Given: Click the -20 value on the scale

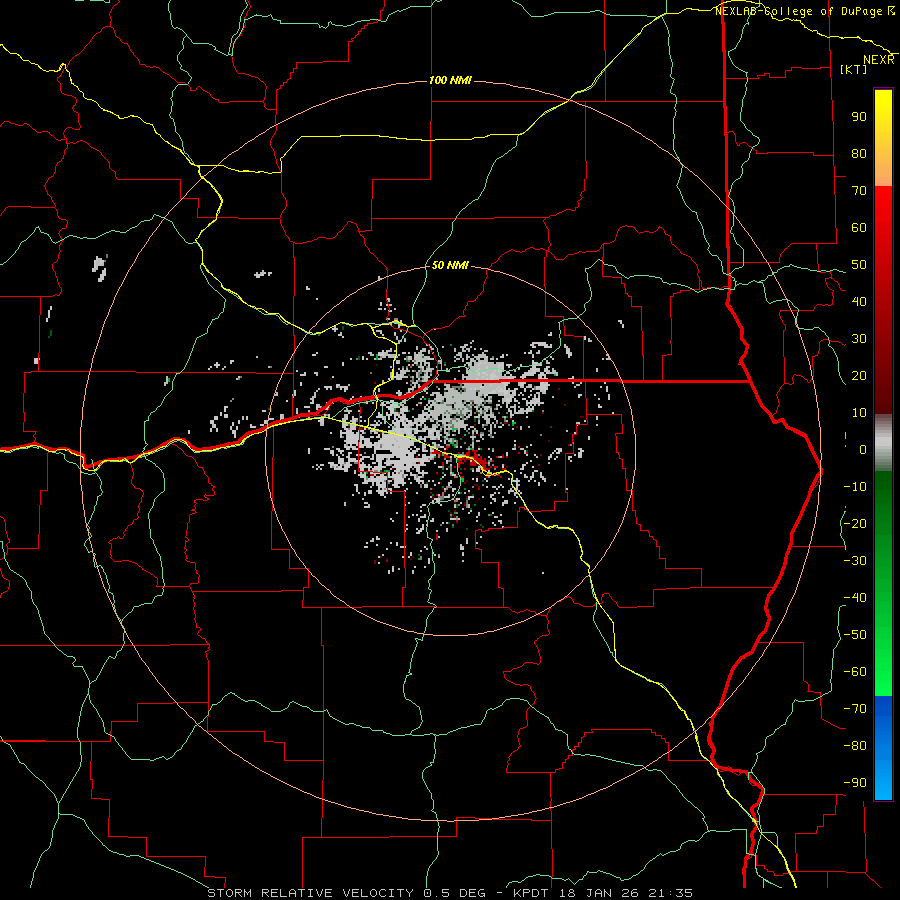Looking at the screenshot, I should 855,524.
